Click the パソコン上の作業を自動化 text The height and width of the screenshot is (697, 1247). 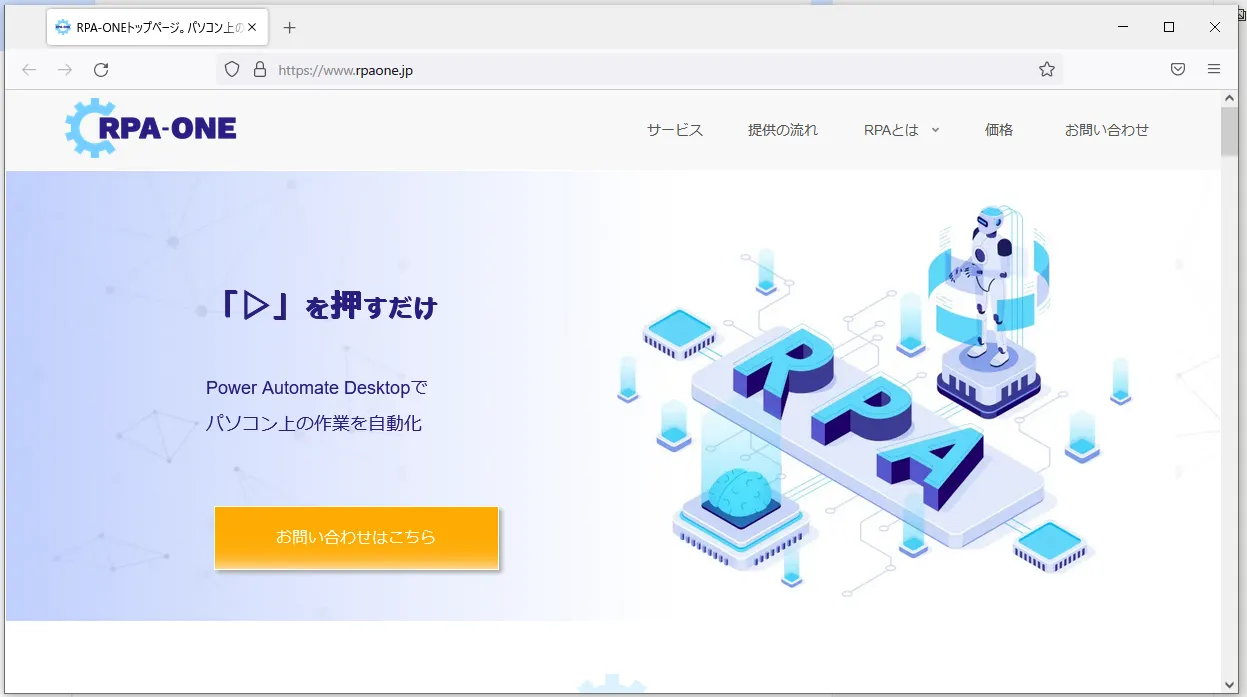(x=314, y=423)
